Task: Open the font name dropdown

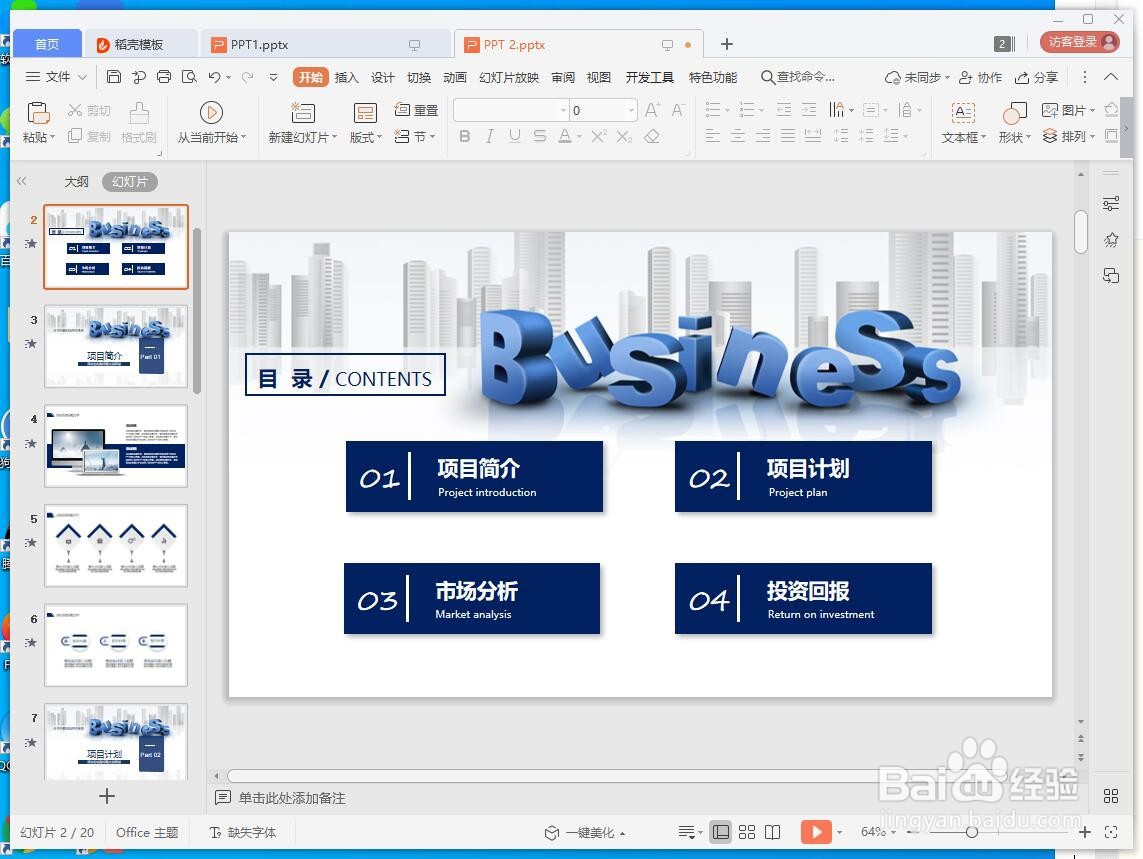Action: click(x=563, y=111)
